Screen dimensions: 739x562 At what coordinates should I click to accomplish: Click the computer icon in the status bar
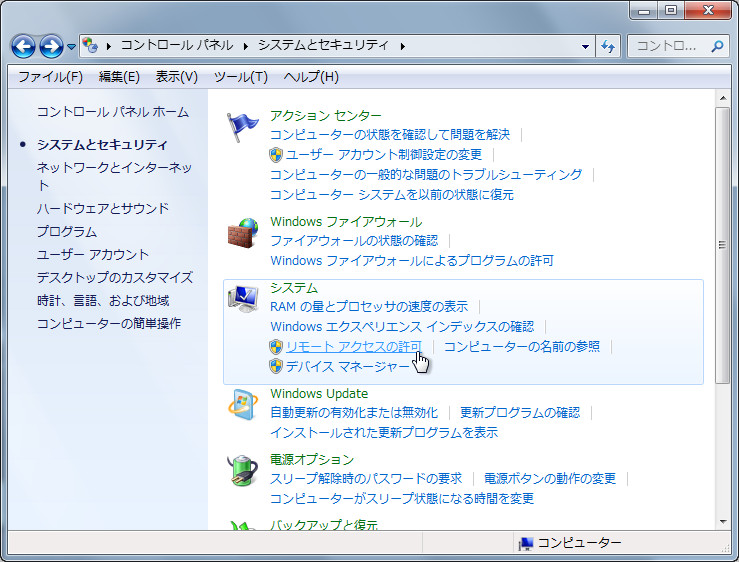click(x=526, y=544)
